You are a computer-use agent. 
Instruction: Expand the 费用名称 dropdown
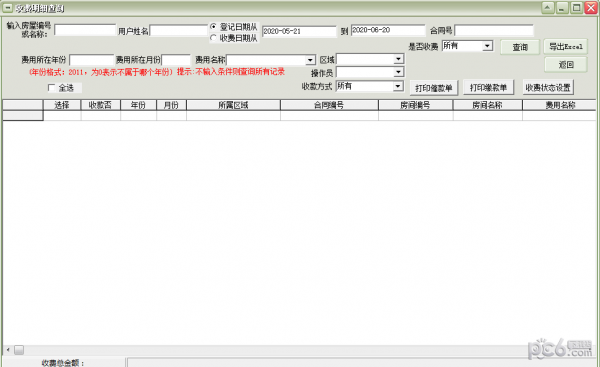[x=309, y=60]
